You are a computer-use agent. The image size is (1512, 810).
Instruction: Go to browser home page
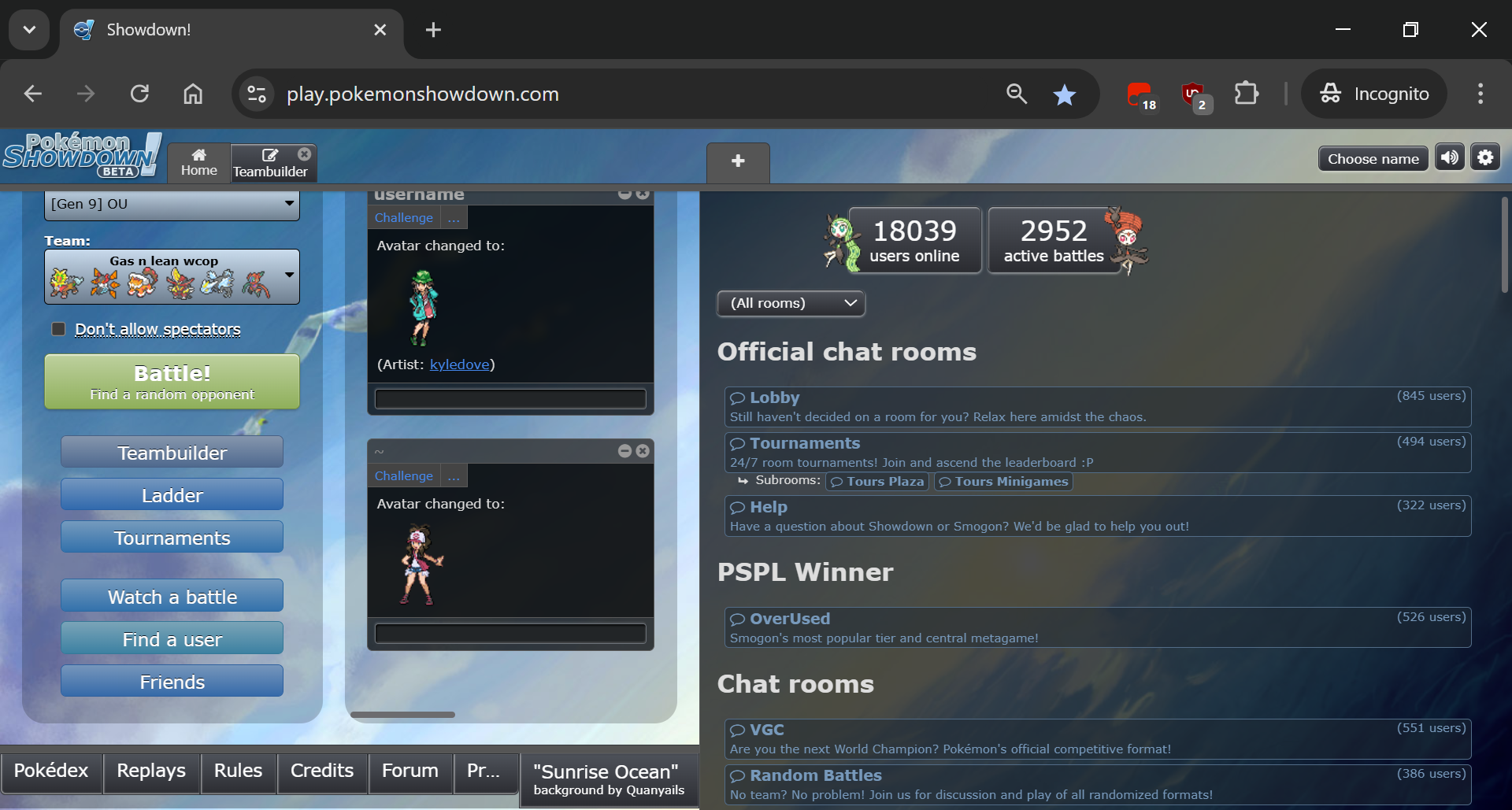tap(193, 94)
